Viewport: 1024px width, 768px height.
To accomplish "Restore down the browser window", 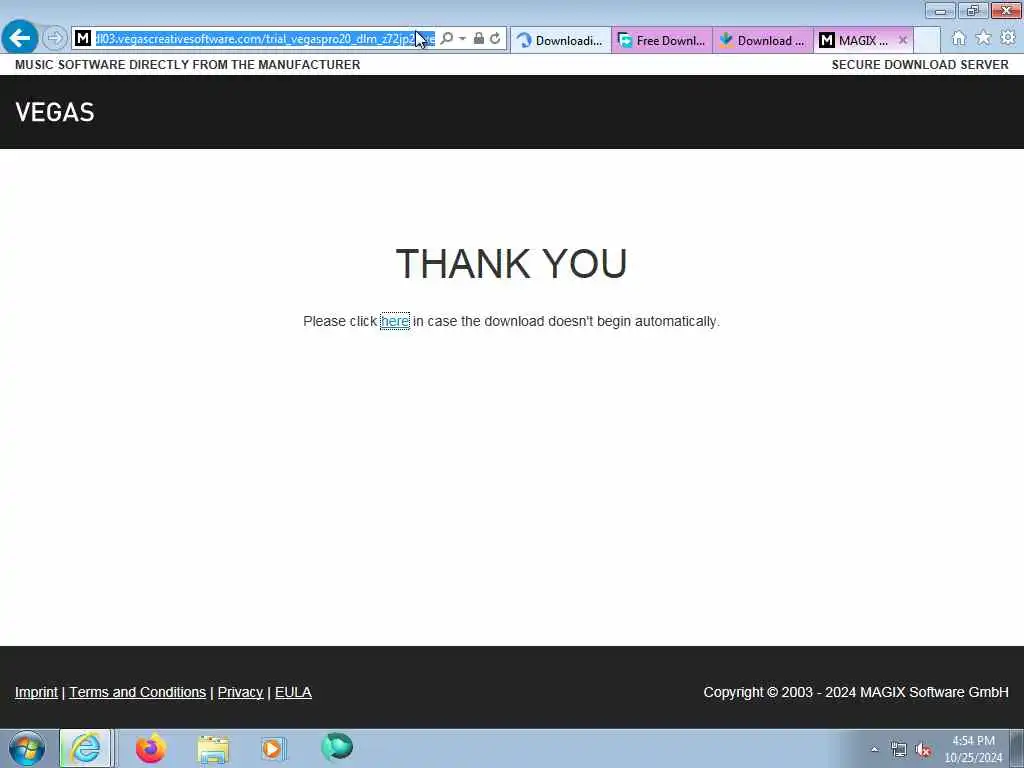I will 973,10.
